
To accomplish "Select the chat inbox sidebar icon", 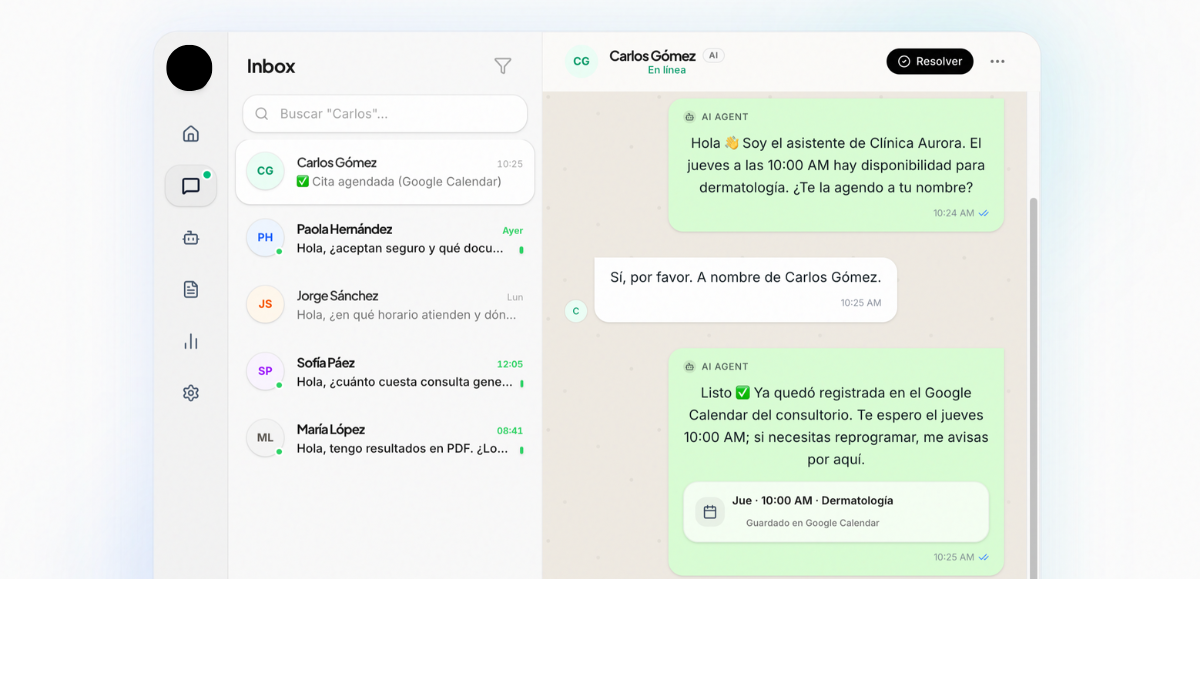I will pyautogui.click(x=191, y=186).
